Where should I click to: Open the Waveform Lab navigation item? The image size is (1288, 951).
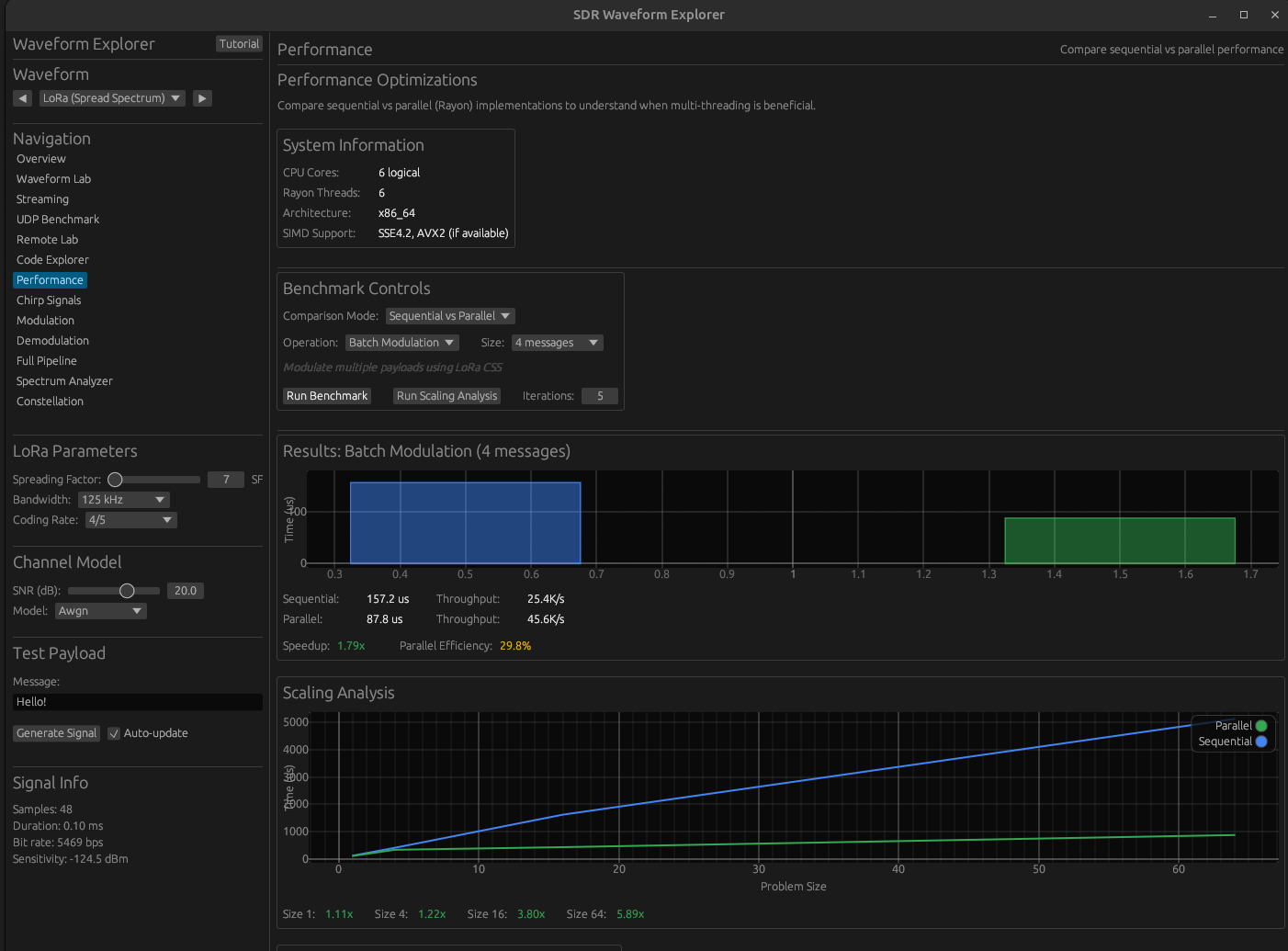pos(53,179)
